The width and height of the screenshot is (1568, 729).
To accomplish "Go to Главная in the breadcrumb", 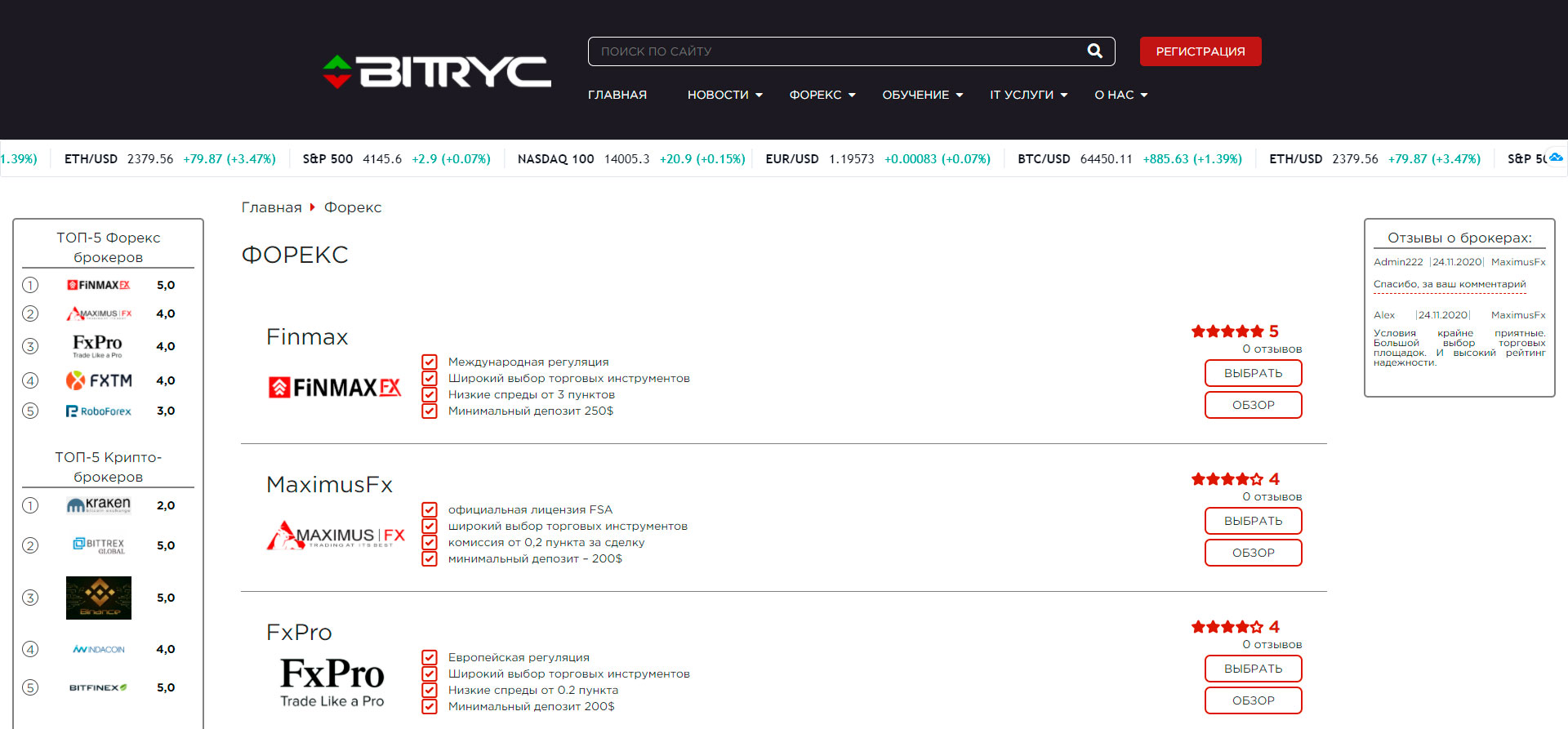I will click(272, 207).
